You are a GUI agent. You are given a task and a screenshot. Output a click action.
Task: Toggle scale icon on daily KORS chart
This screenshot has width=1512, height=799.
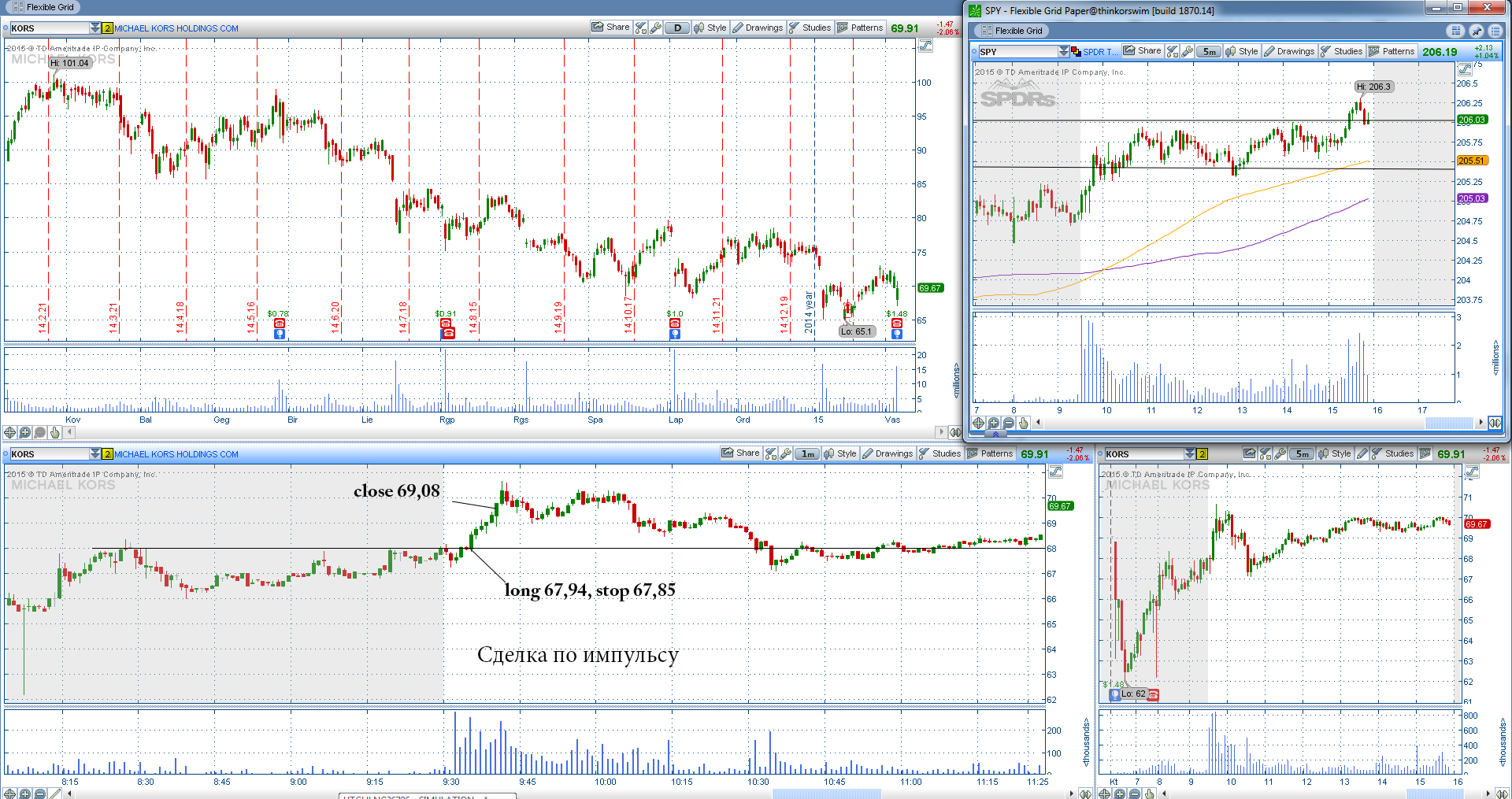[x=925, y=46]
